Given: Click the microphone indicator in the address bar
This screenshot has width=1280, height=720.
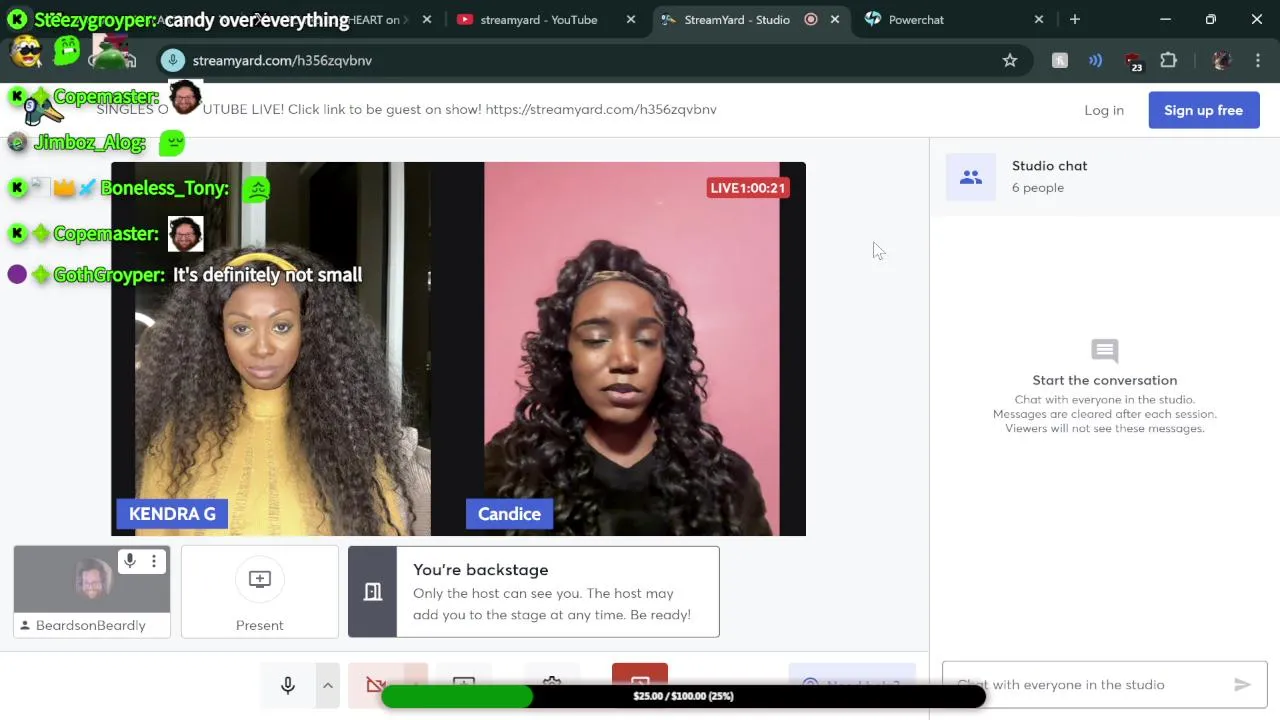Looking at the screenshot, I should [173, 60].
